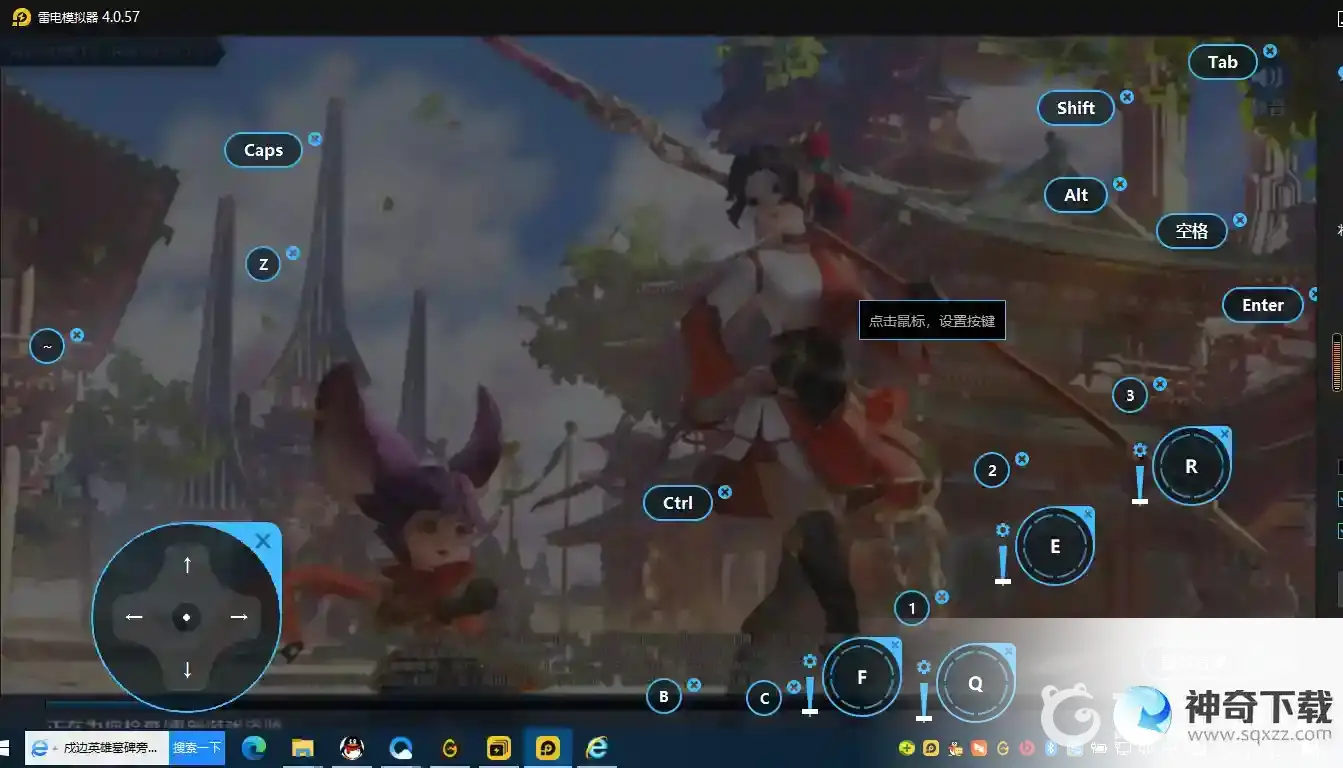Click the D-pad left arrow
The height and width of the screenshot is (768, 1343).
[x=134, y=617]
